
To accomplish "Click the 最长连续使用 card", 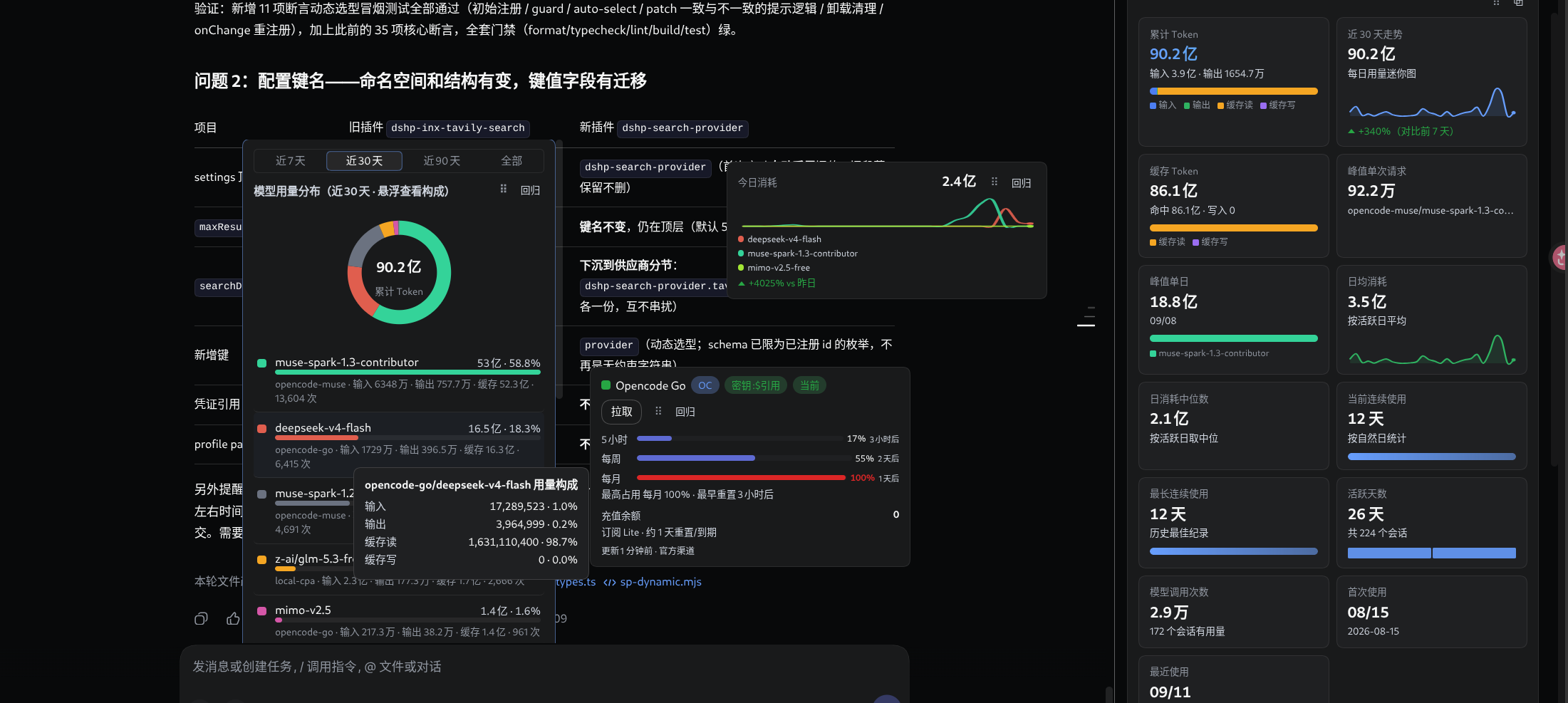I will 1233,522.
